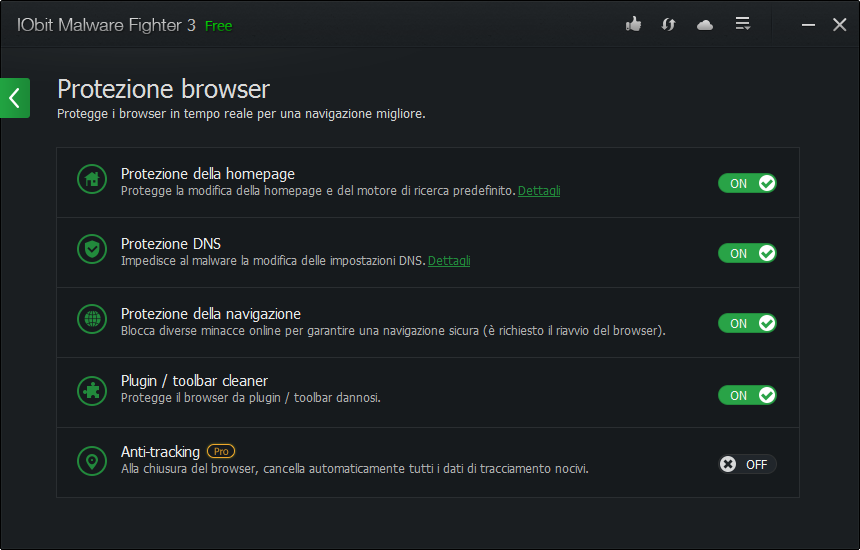The height and width of the screenshot is (550, 860).
Task: Click the refresh update icon in title bar
Action: point(669,24)
